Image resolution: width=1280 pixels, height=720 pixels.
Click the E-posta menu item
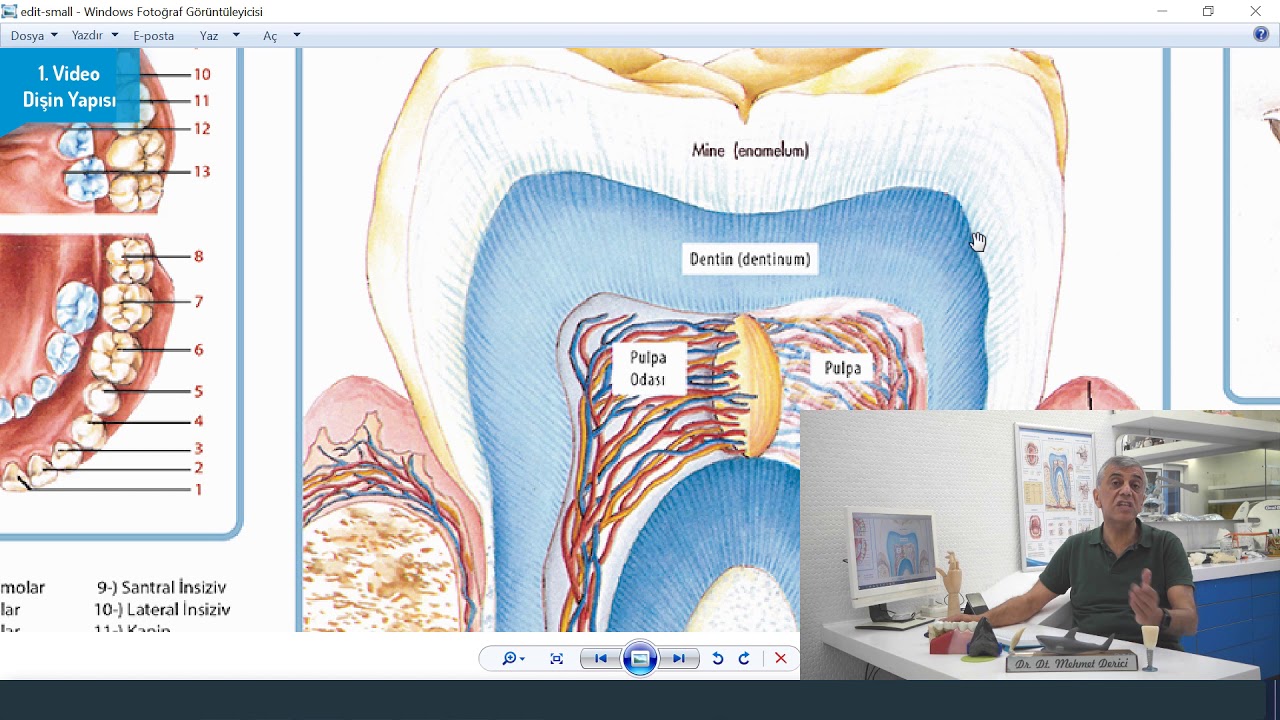tap(153, 35)
